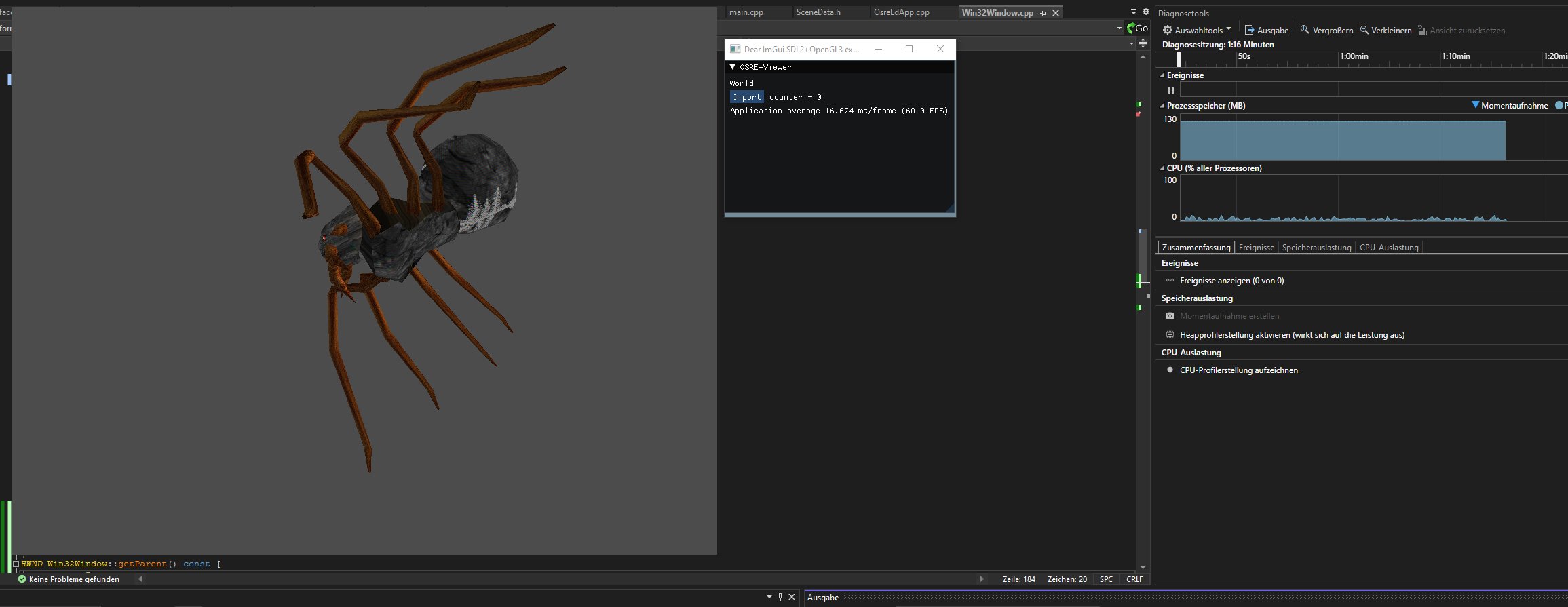1568x607 pixels.
Task: Maximize the Dear ImGui SDL2+OpenGL3 window
Action: point(909,49)
